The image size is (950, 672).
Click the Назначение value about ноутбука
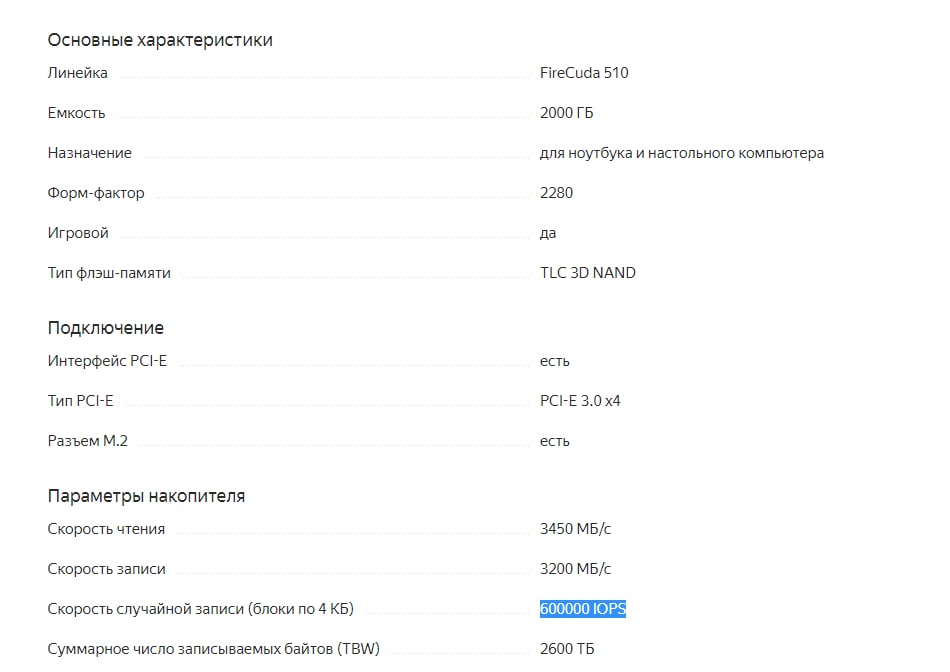coord(682,153)
